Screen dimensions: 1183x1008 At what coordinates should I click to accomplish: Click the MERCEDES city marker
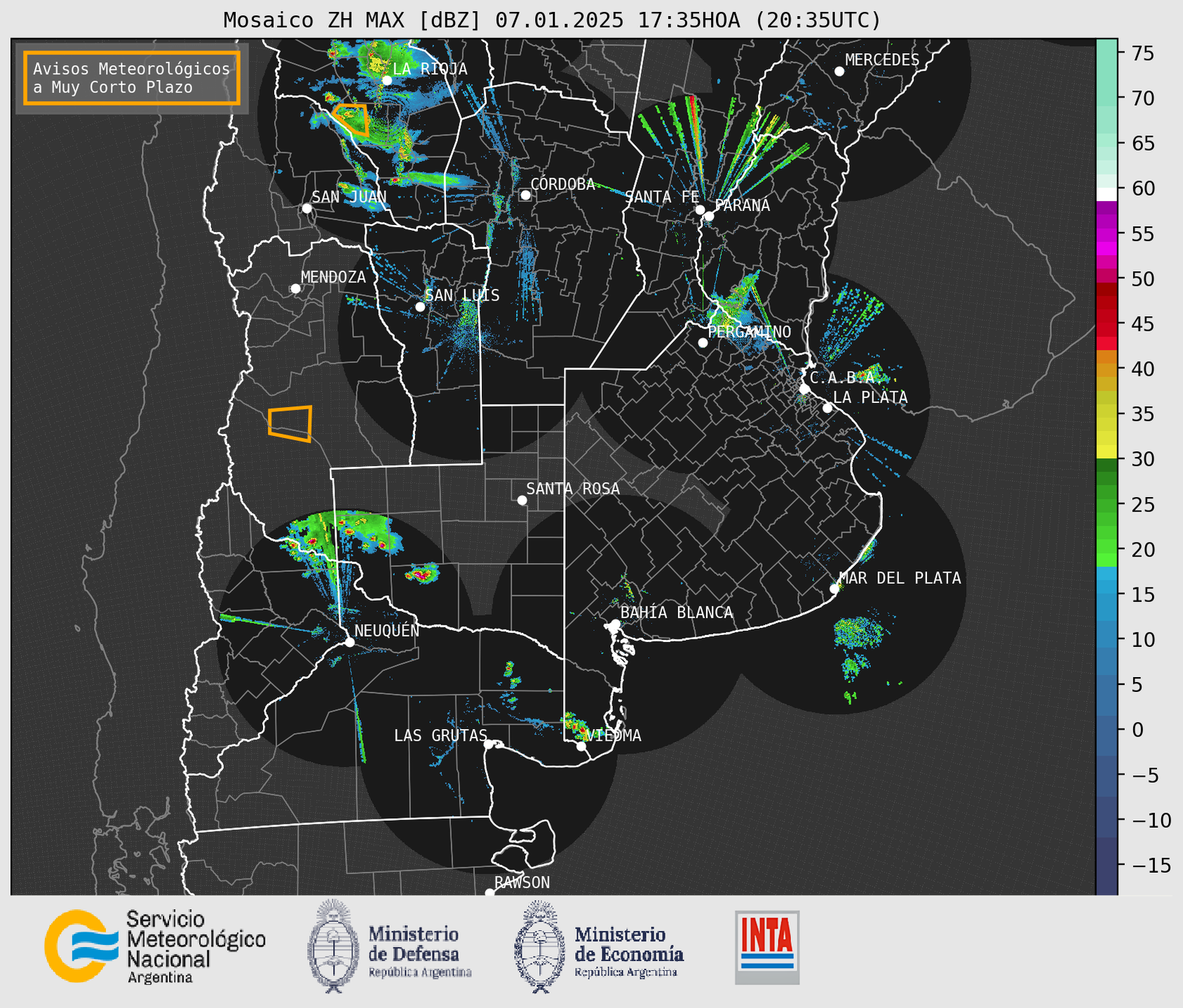tap(839, 71)
